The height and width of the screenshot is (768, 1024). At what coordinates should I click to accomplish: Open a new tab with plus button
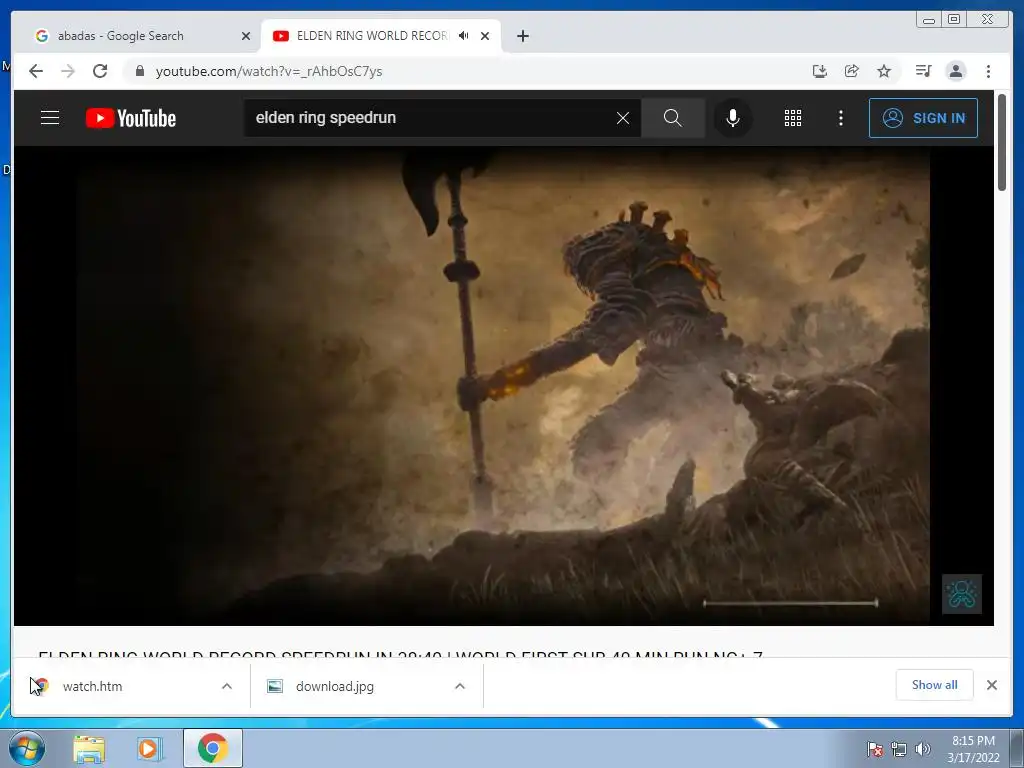click(522, 36)
